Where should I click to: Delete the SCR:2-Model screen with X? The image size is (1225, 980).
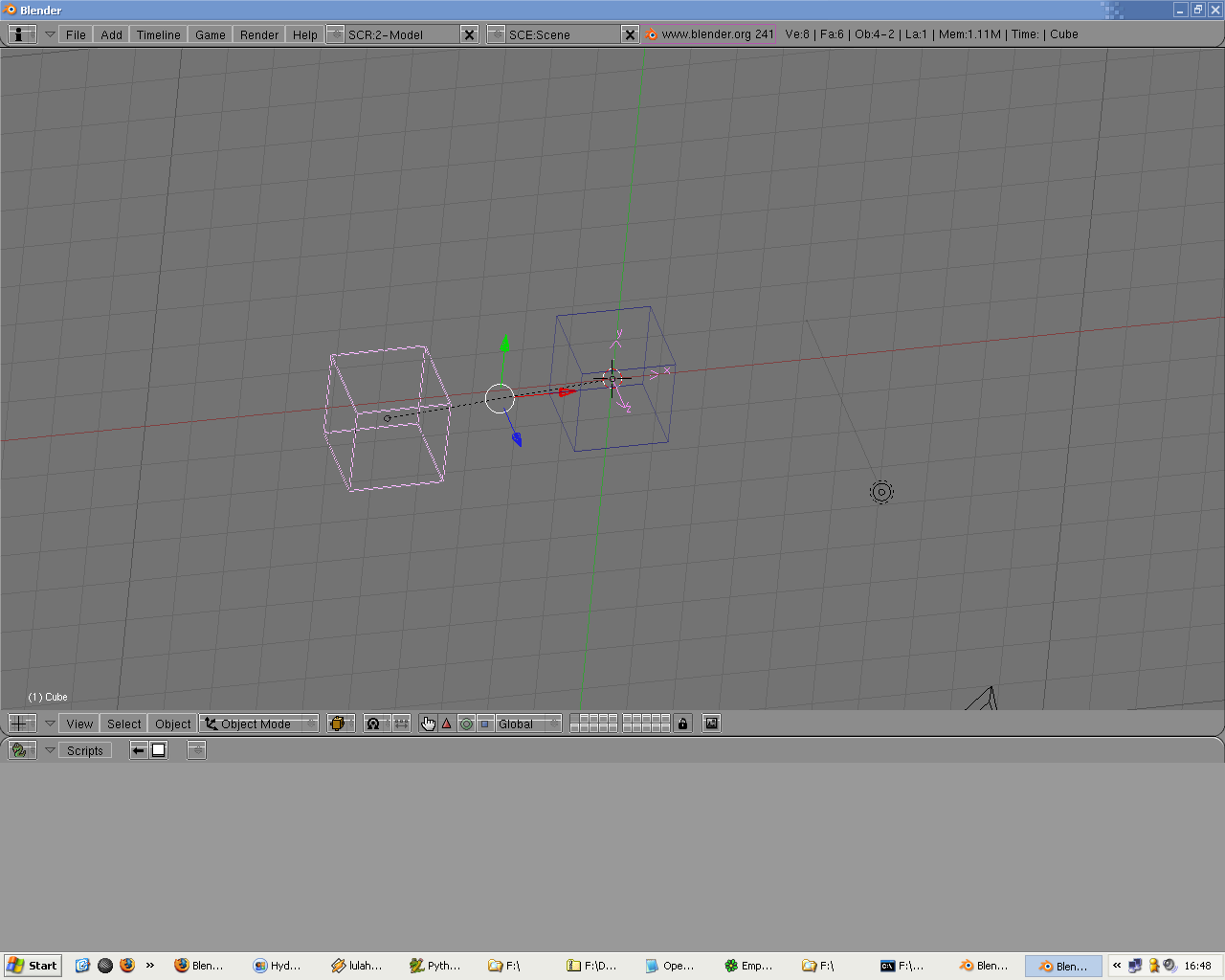pos(469,34)
